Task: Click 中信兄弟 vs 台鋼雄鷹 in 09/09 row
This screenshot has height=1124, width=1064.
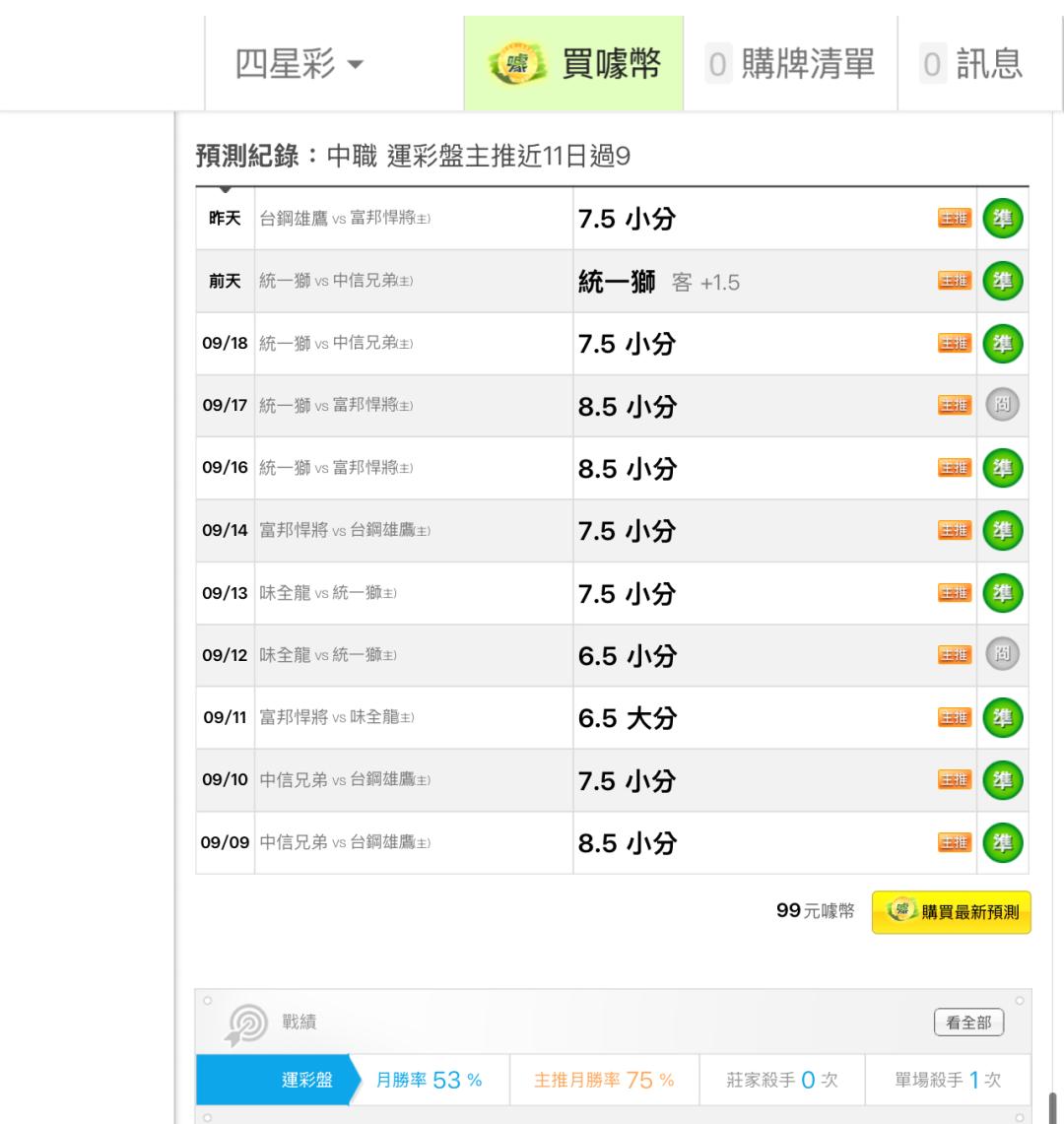Action: pos(345,842)
